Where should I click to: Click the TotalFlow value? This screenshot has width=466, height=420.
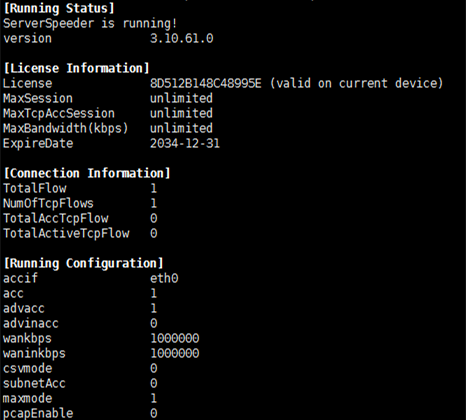(x=154, y=188)
